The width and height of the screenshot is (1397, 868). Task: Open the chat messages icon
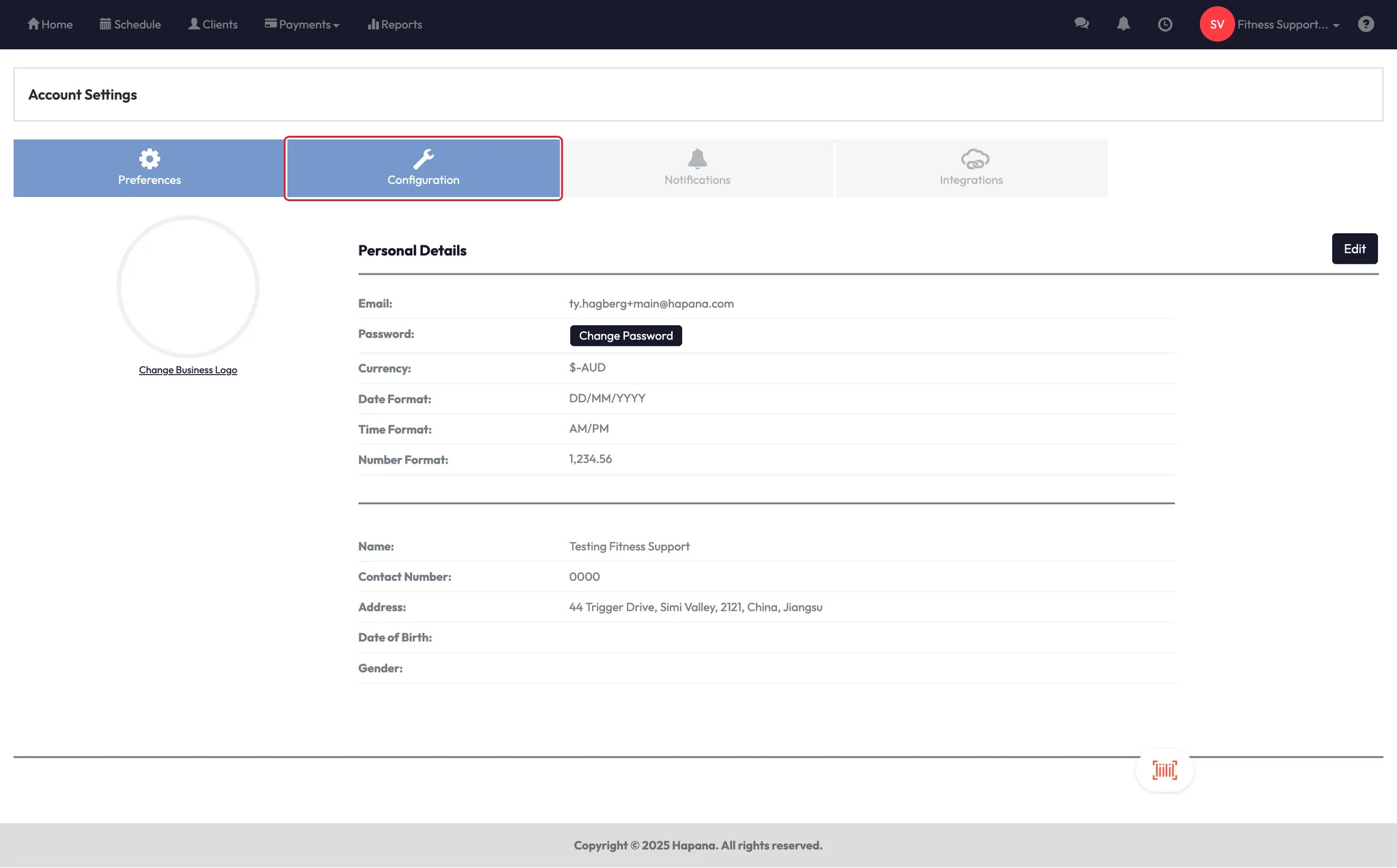[1081, 24]
